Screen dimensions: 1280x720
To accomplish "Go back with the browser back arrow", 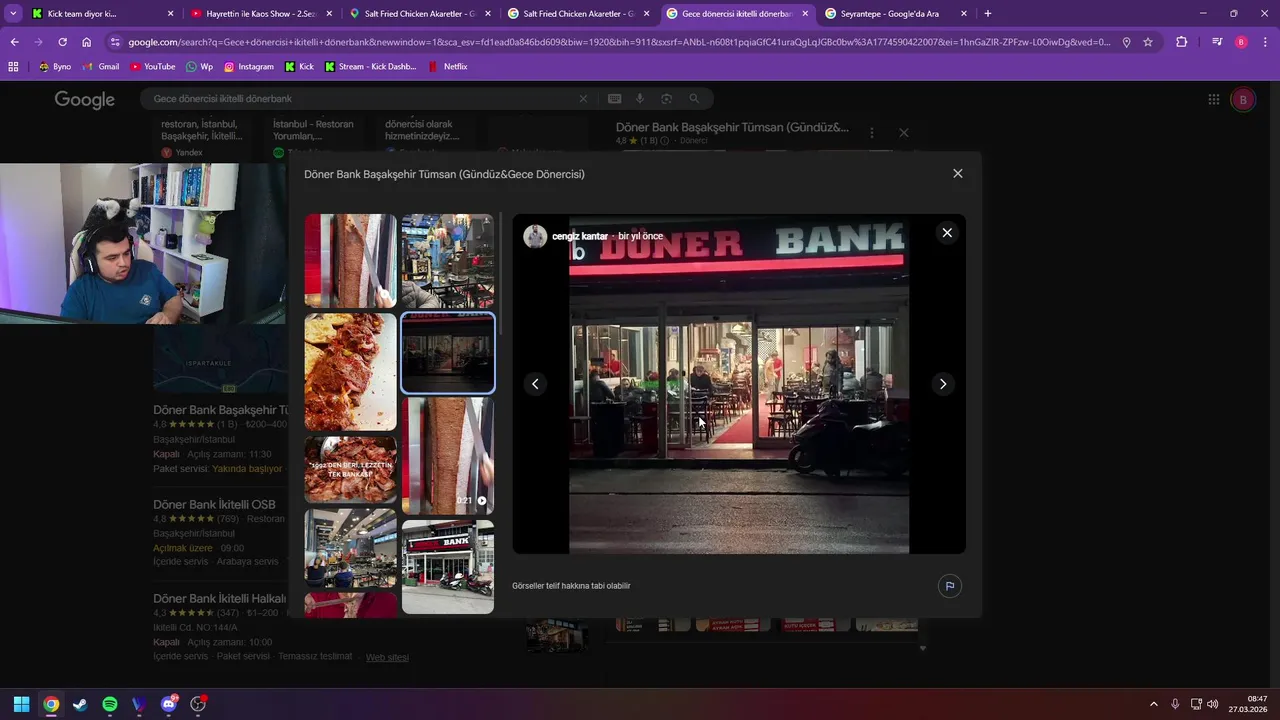I will coord(14,42).
